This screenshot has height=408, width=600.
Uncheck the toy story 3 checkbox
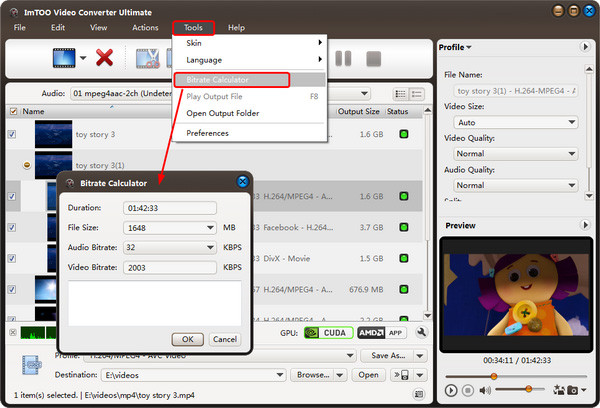coord(12,134)
